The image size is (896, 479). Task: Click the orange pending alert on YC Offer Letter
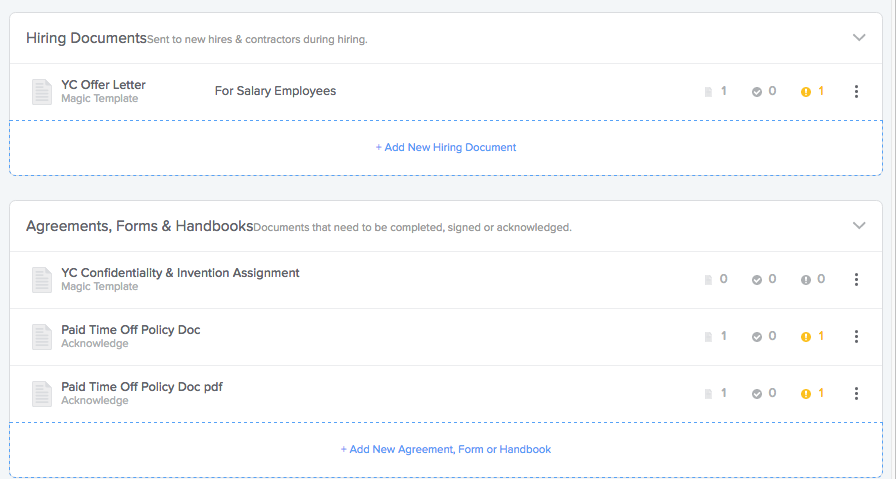806,91
